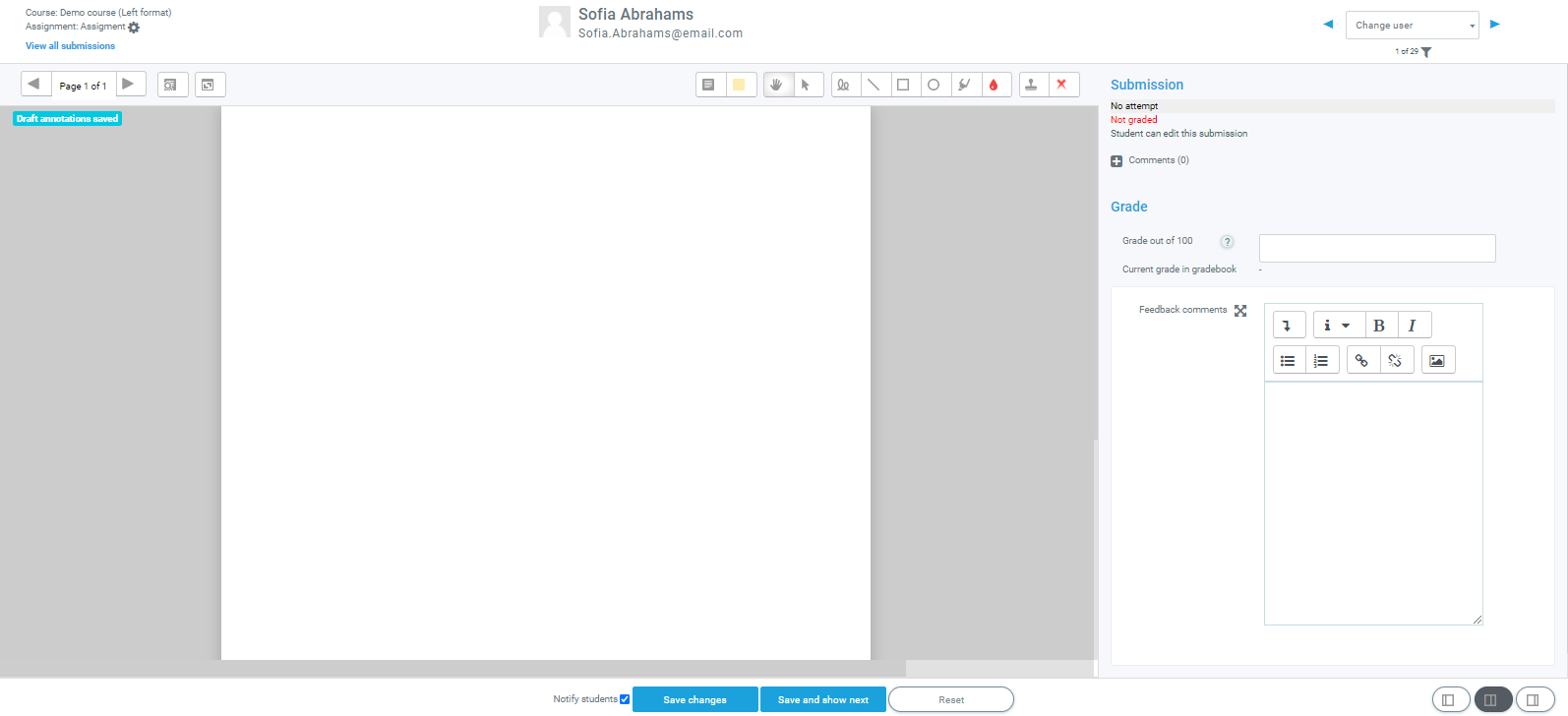
Task: Click the Unlink icon in feedback editor
Action: pyautogui.click(x=1395, y=361)
